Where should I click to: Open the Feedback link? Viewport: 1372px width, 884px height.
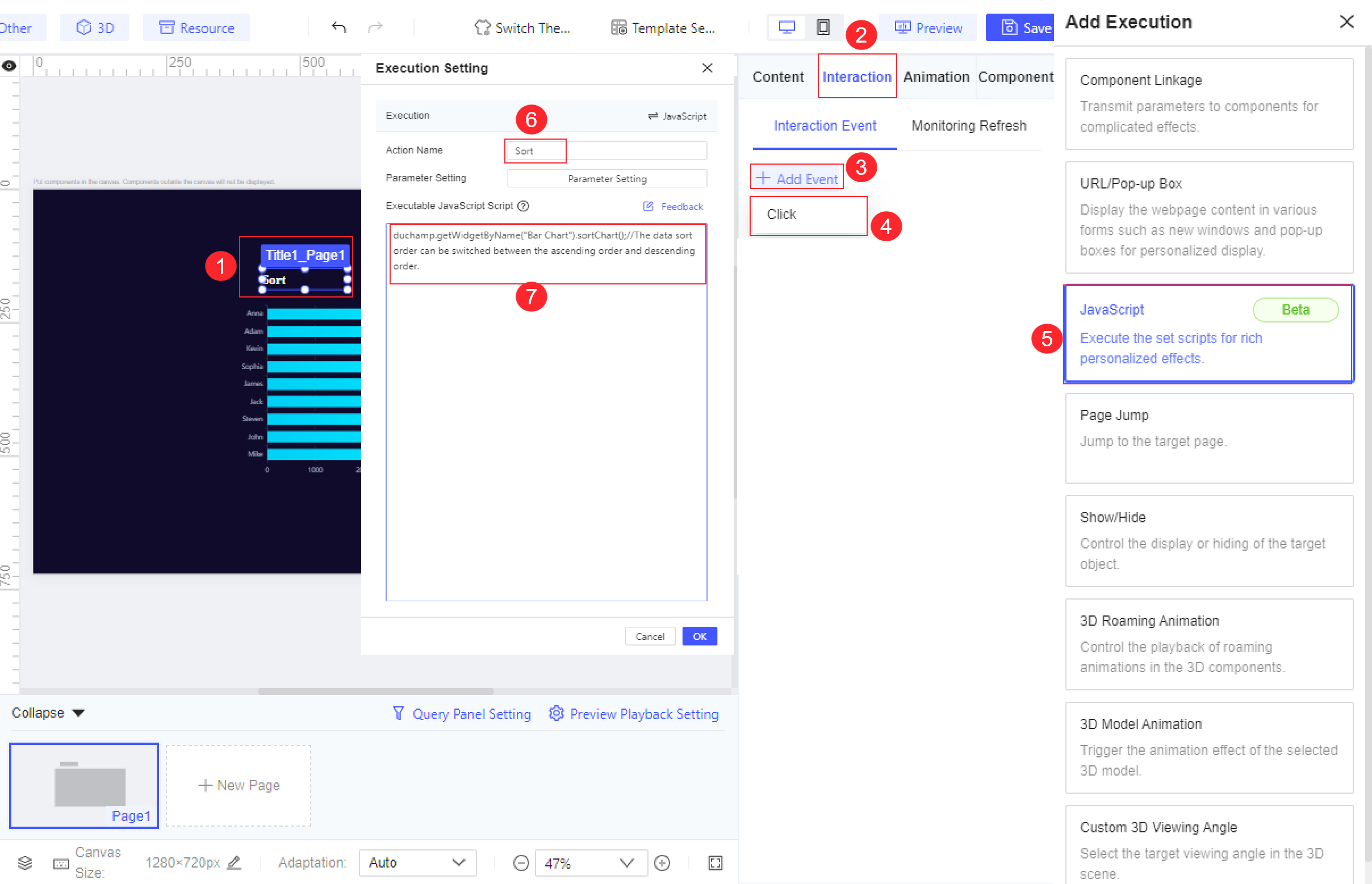[x=673, y=206]
